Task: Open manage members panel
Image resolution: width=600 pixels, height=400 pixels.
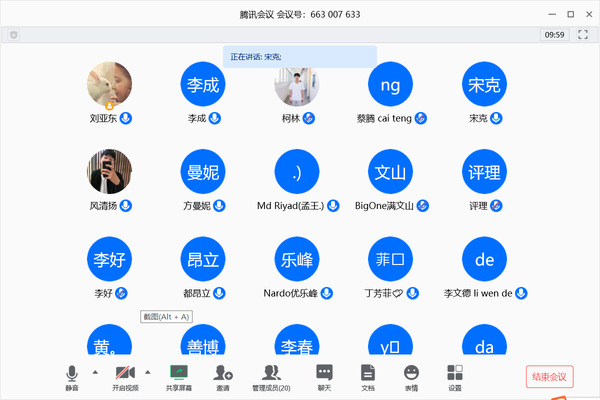Action: 271,373
